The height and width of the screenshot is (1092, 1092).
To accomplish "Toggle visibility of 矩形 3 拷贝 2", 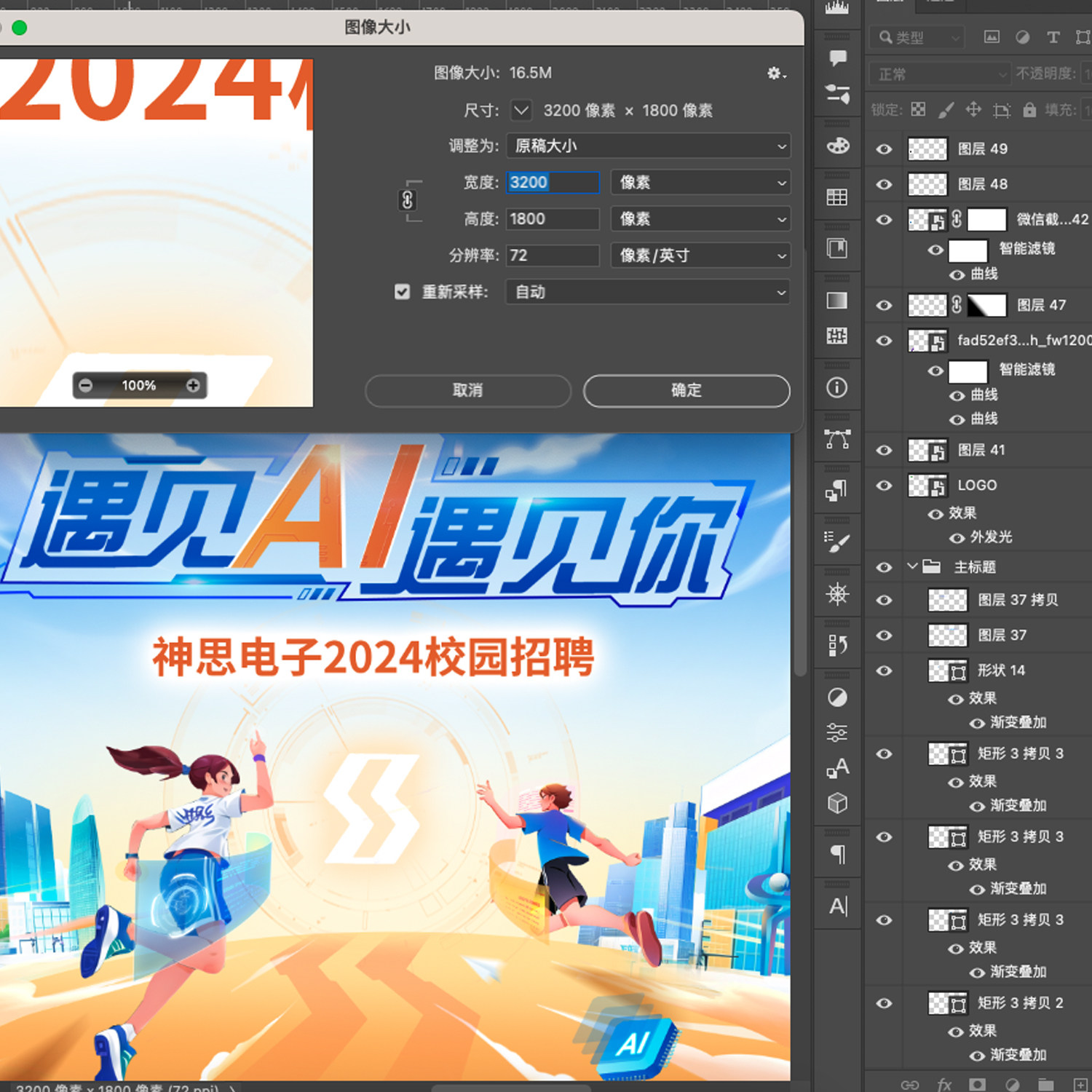I will coord(884,1003).
